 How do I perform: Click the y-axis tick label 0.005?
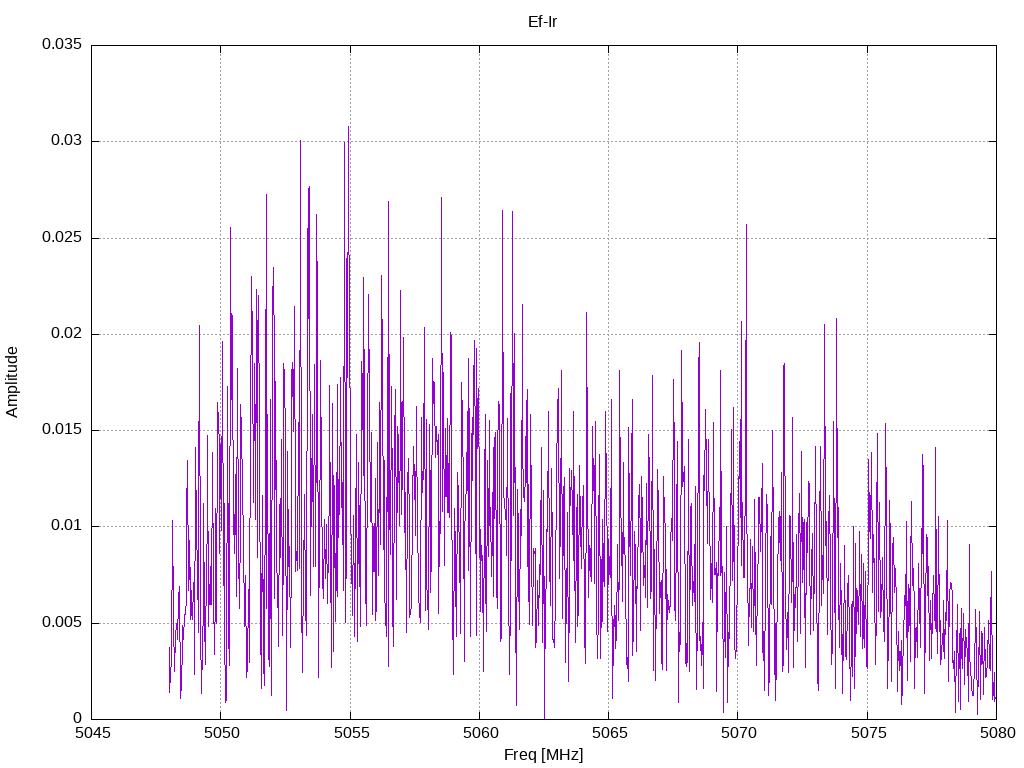62,622
